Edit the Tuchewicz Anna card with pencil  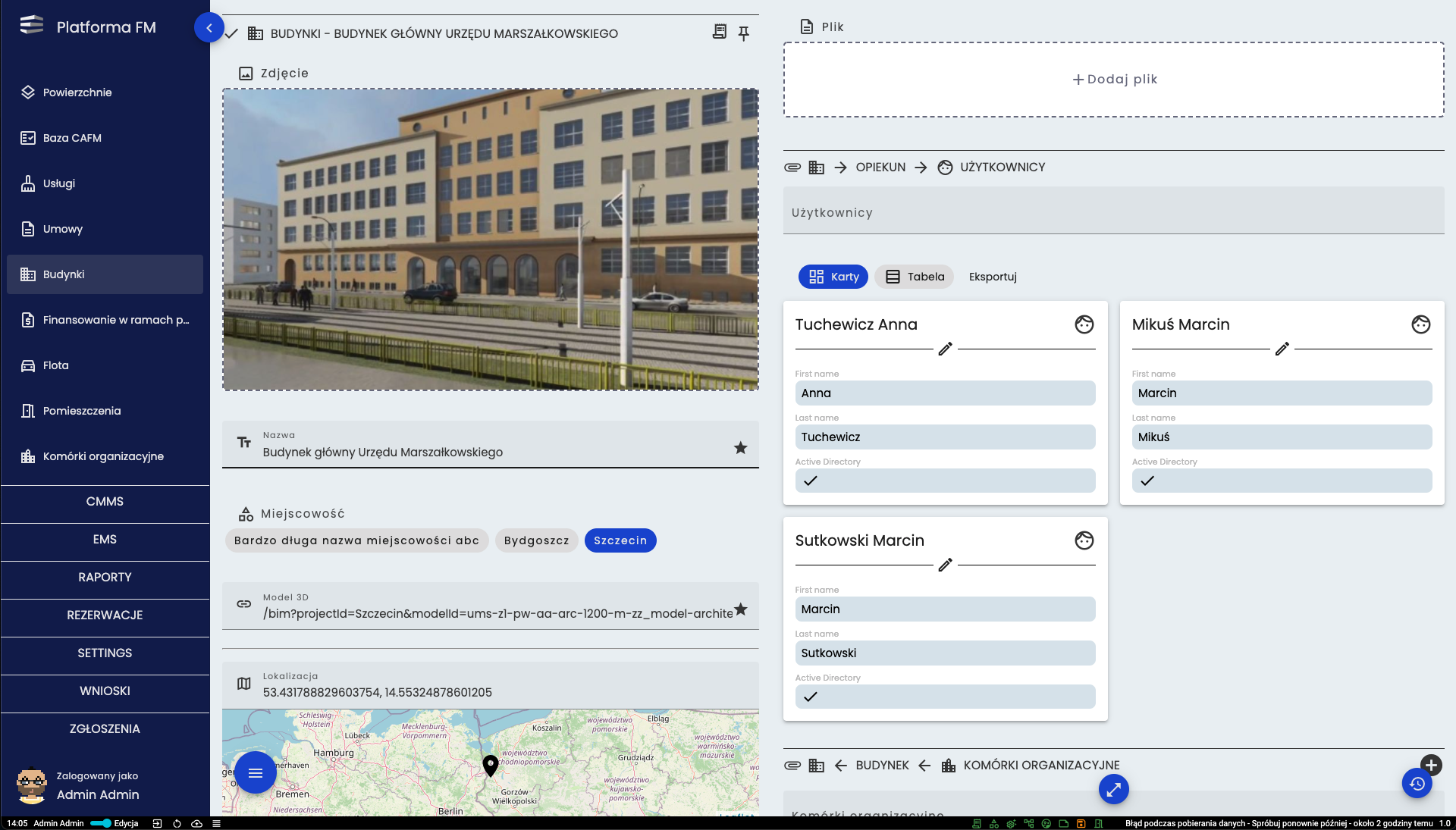tap(945, 349)
